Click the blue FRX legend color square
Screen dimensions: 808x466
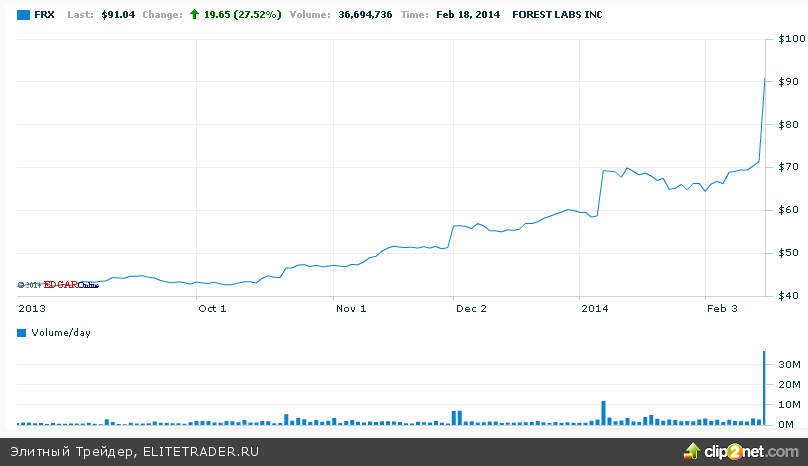tap(23, 15)
